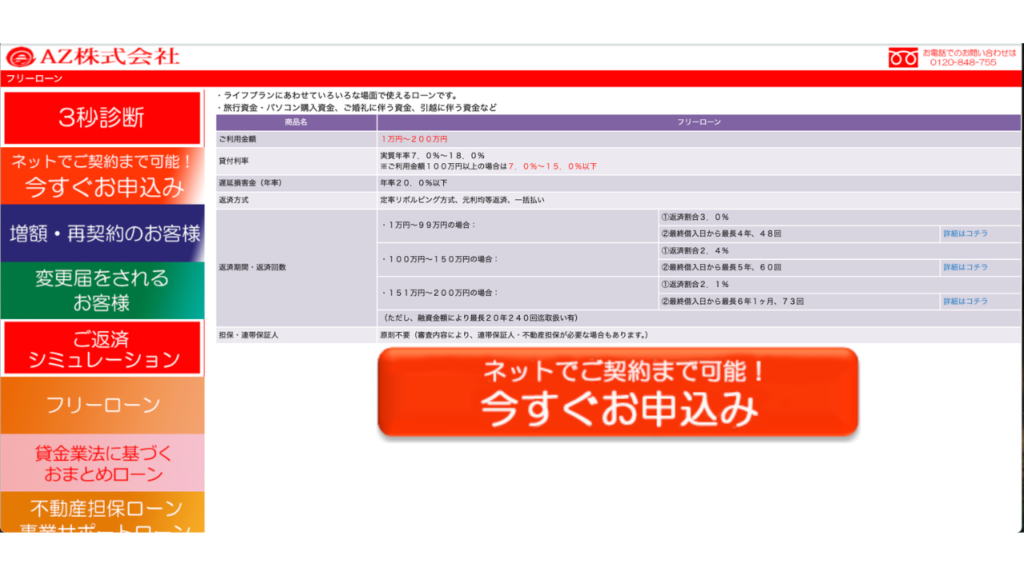Click the 貸付利率 row label
This screenshot has height=576, width=1024.
coord(234,161)
